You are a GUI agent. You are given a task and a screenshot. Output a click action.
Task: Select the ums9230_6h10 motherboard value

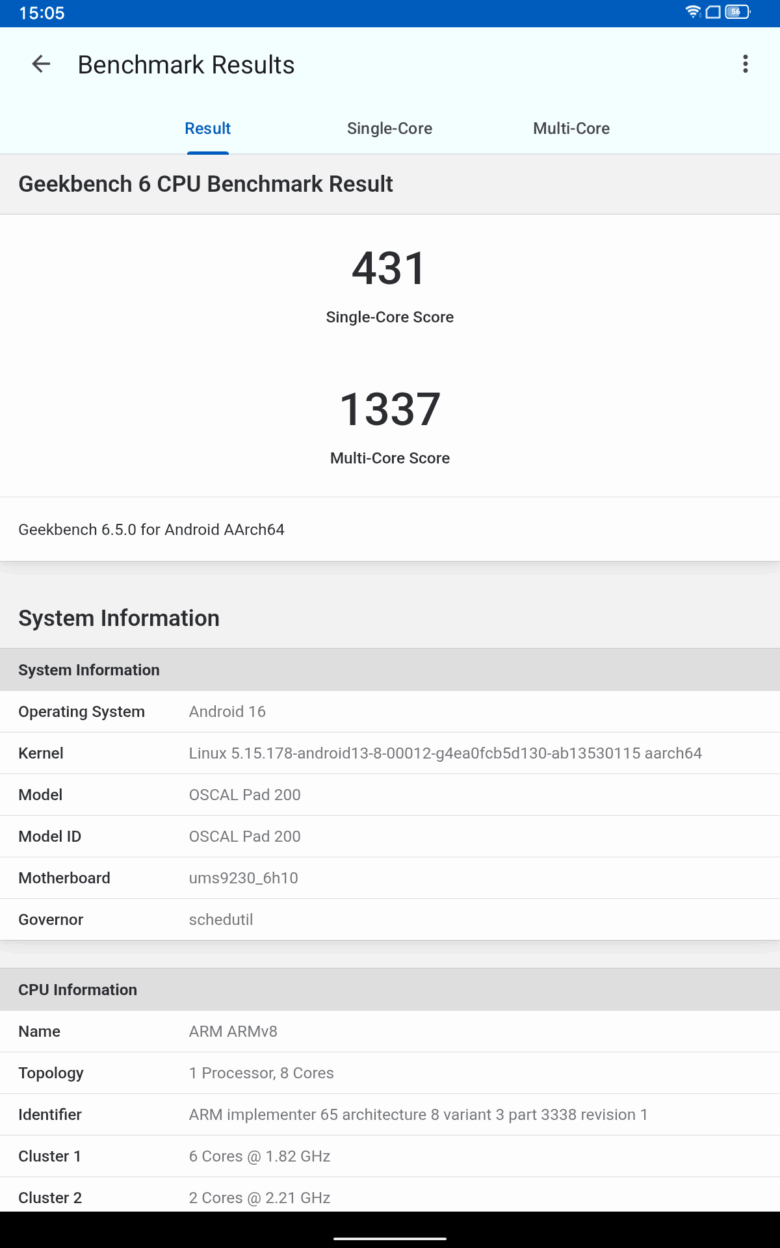point(243,878)
